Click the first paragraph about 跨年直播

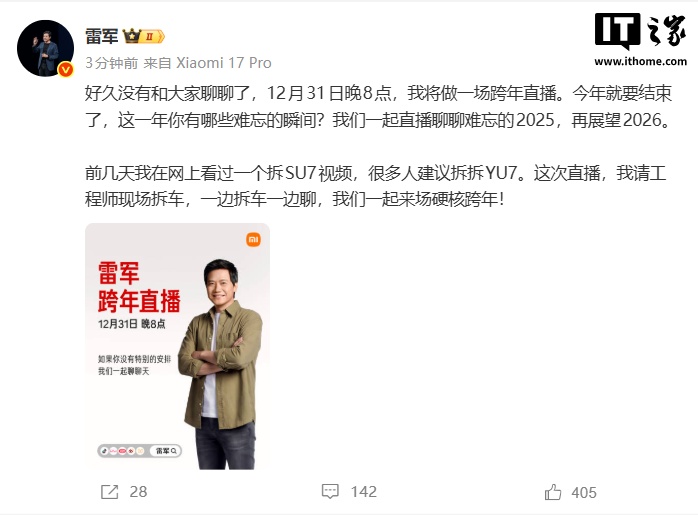point(378,106)
